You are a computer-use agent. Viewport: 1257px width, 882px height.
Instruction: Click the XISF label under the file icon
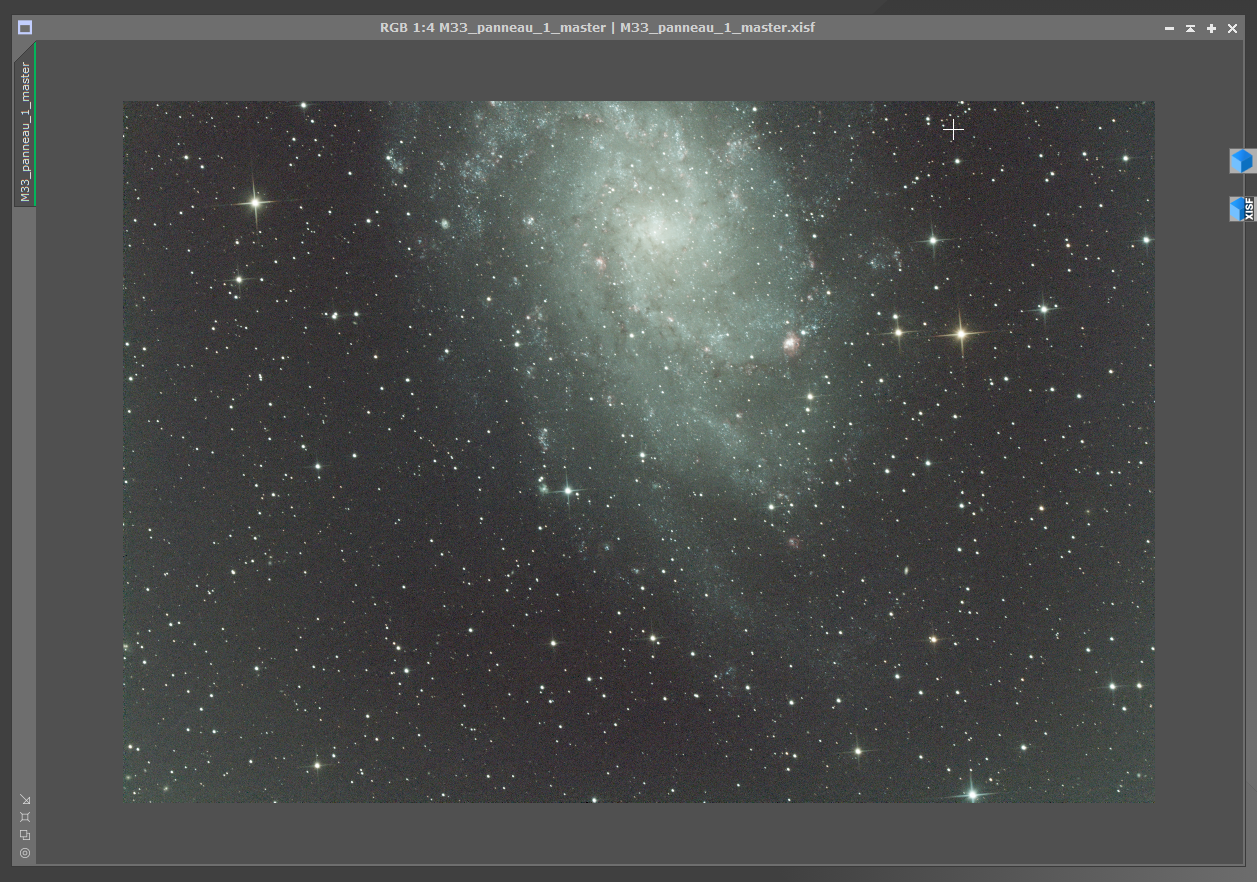pyautogui.click(x=1249, y=208)
